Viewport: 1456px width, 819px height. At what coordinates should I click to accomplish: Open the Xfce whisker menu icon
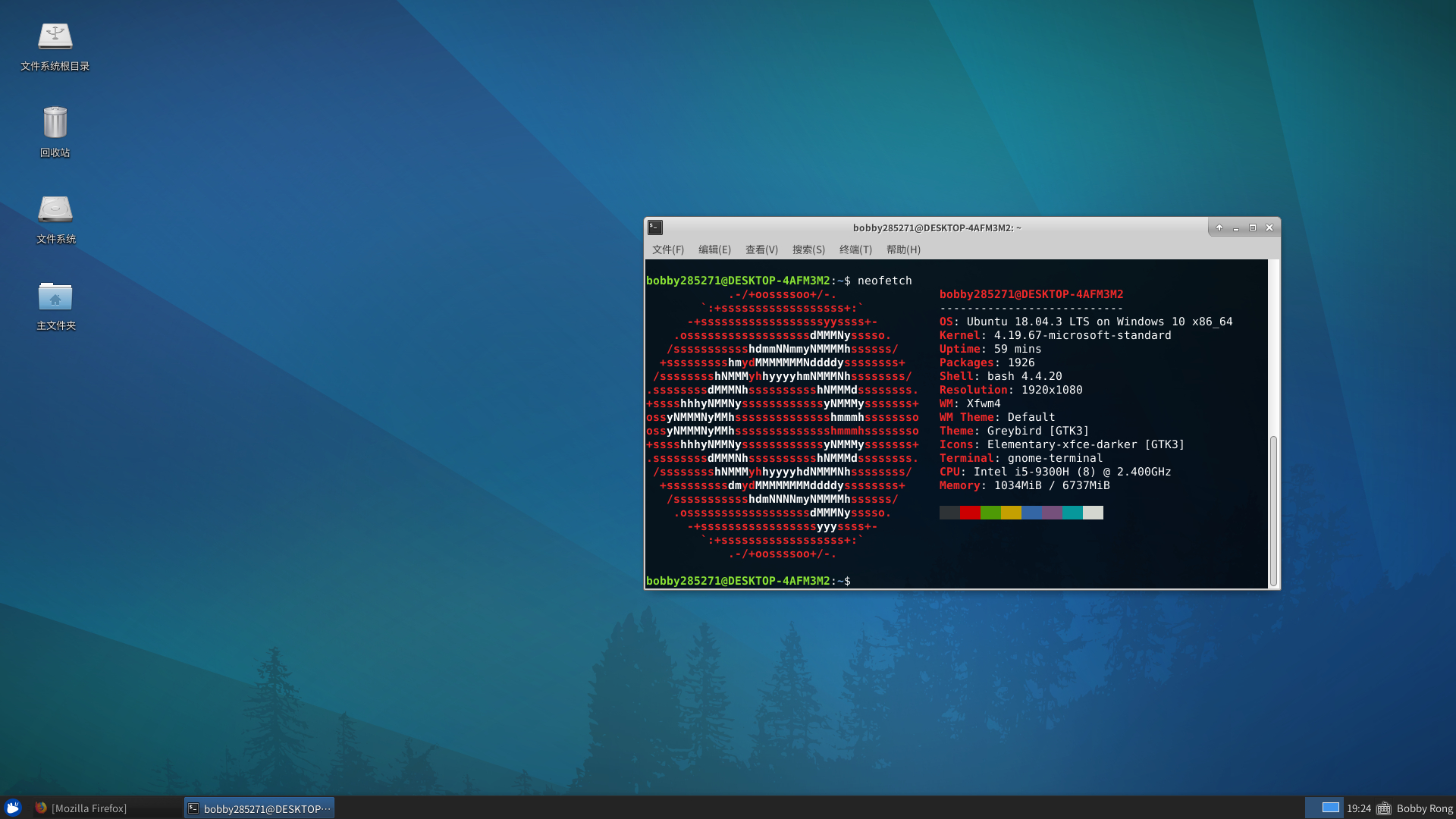click(x=12, y=808)
